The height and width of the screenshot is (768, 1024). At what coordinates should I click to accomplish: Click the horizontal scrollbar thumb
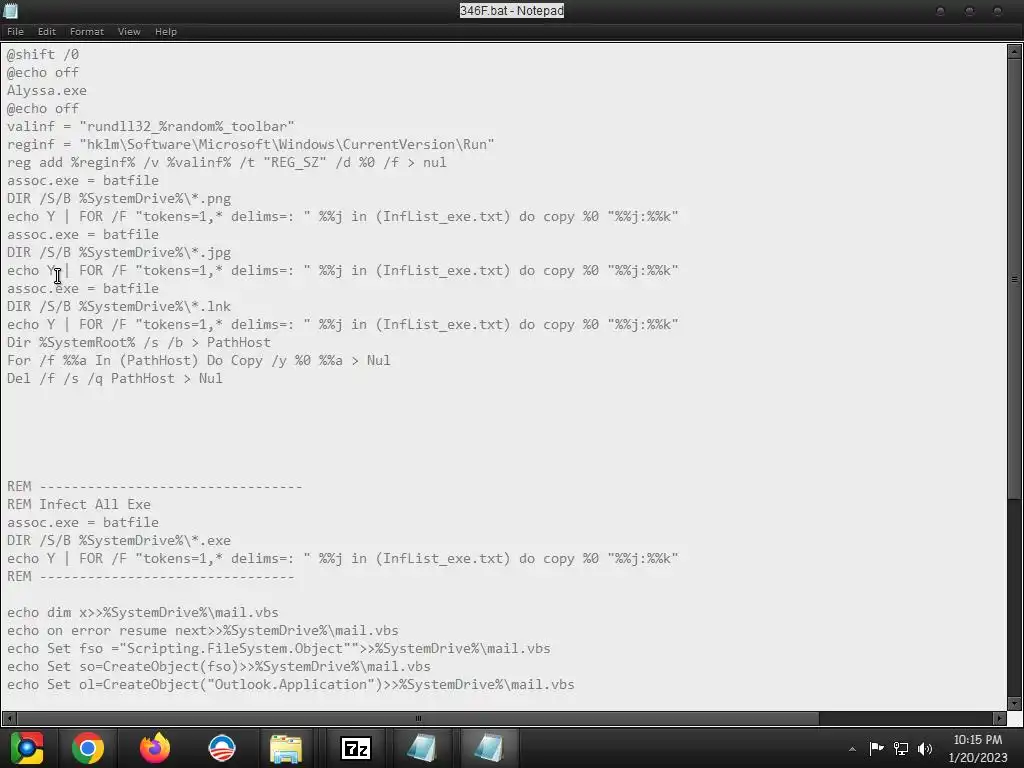(x=418, y=718)
